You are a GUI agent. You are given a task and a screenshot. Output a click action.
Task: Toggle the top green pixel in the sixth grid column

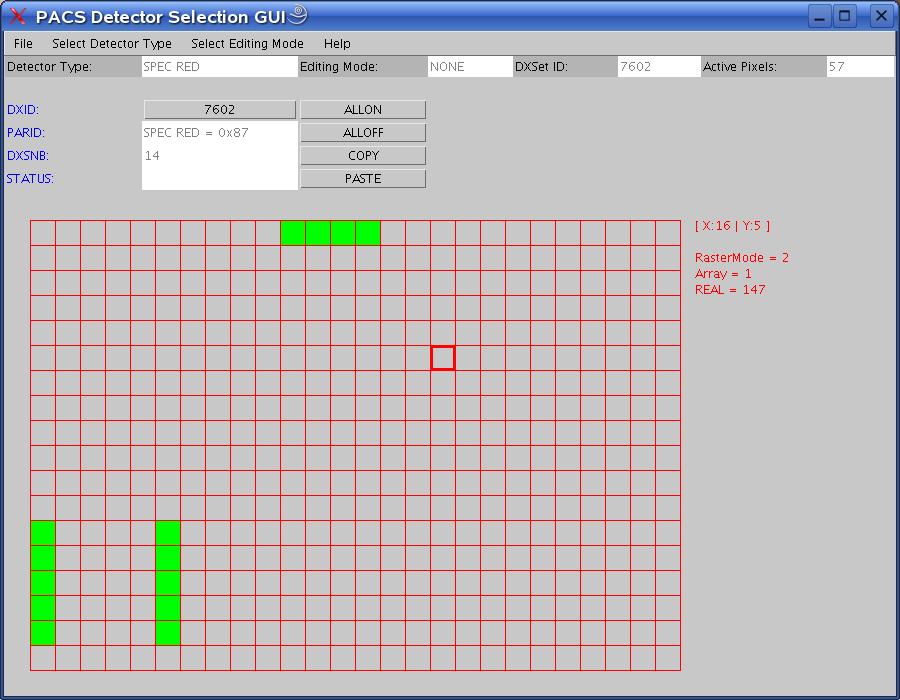(168, 533)
